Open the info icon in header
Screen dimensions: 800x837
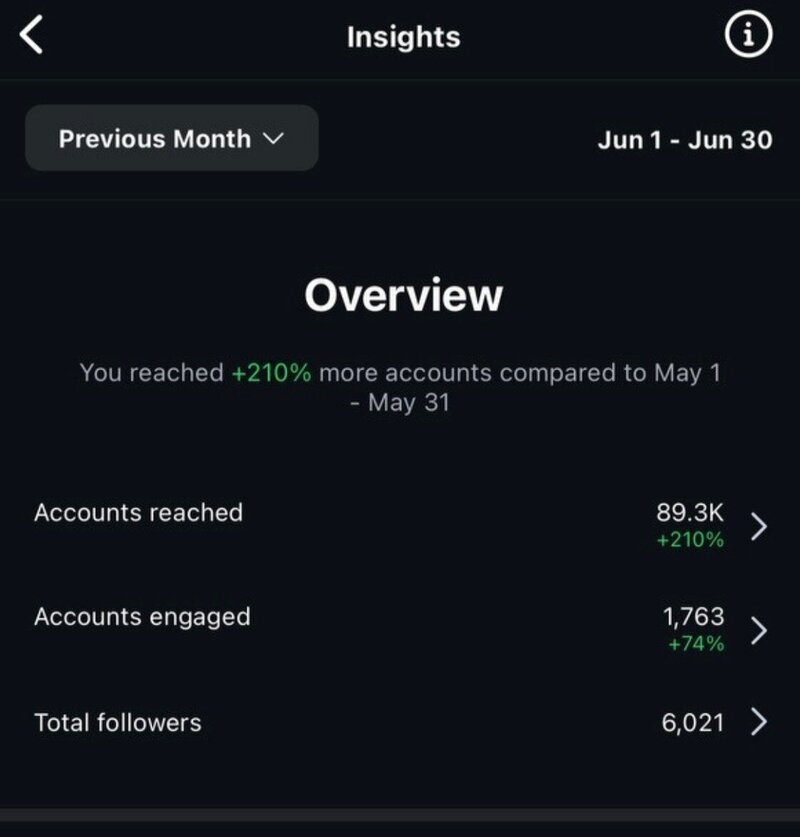pos(748,35)
